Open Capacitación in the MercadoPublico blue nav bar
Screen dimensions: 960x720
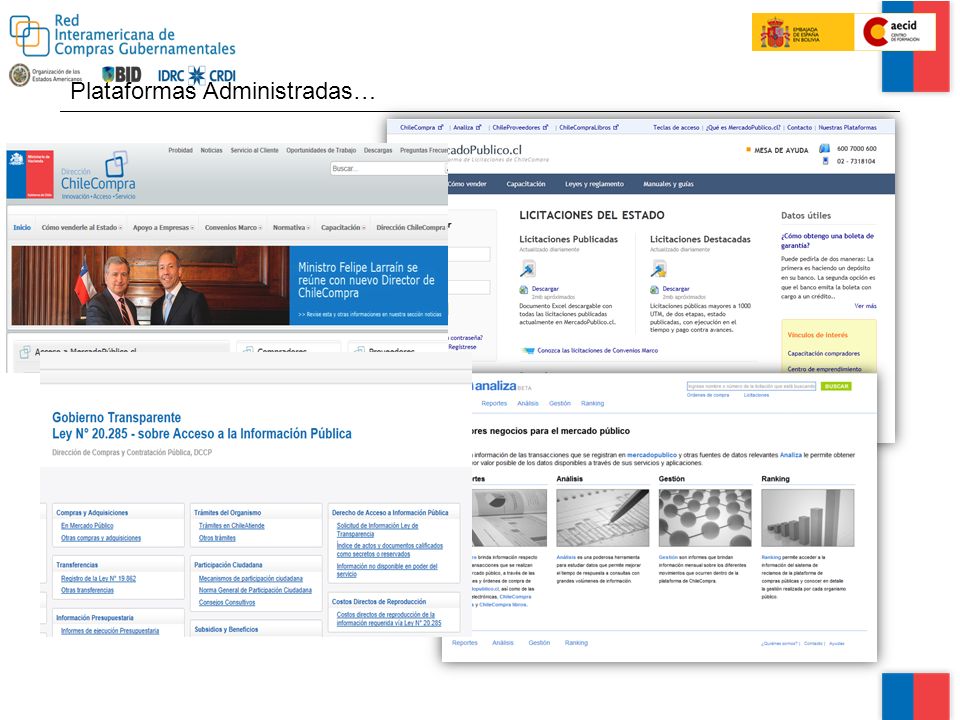[x=525, y=184]
